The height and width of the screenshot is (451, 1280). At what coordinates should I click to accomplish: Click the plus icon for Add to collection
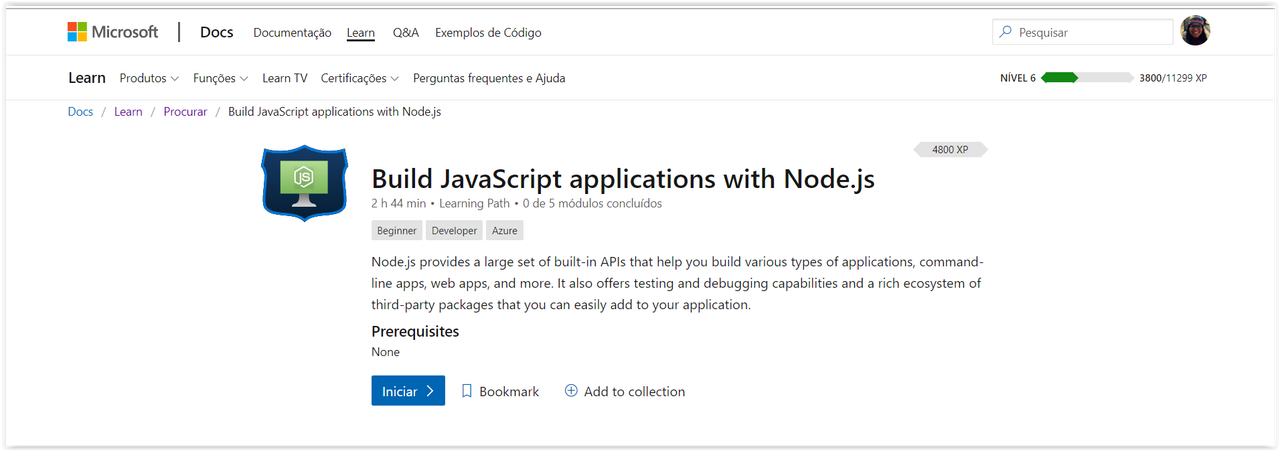(x=571, y=391)
